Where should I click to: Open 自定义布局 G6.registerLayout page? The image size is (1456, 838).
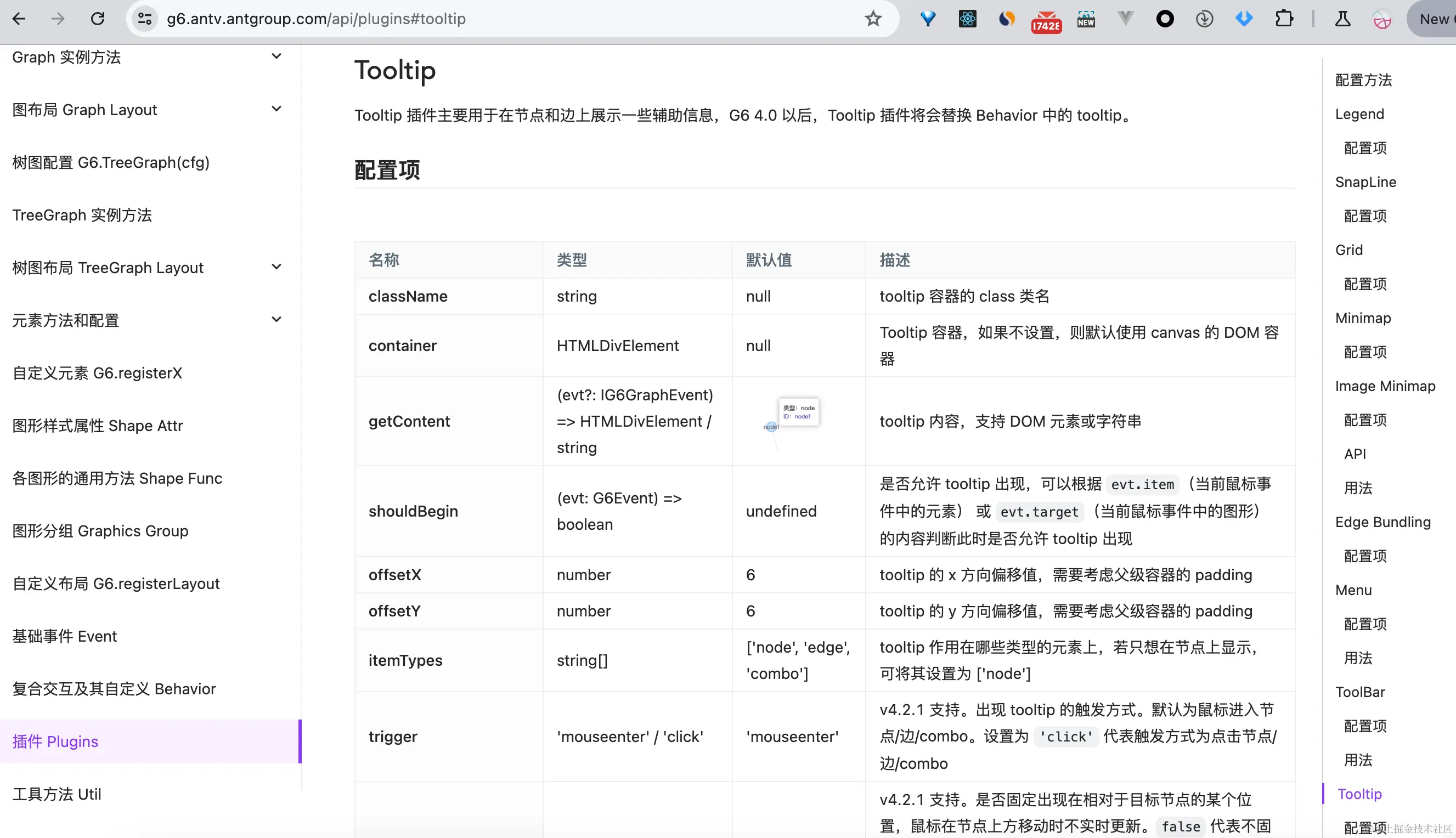click(116, 584)
